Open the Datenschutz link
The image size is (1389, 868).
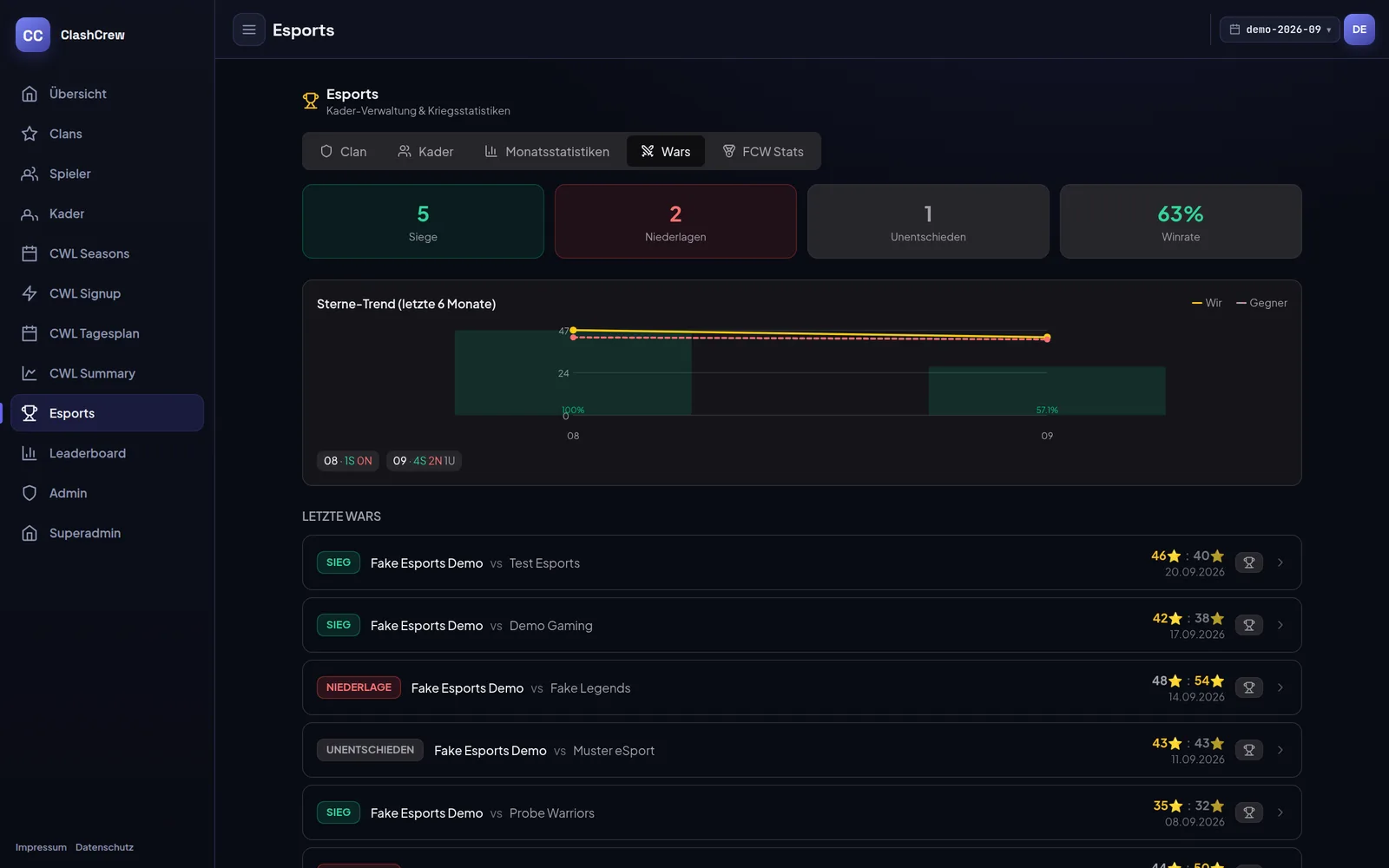point(104,847)
